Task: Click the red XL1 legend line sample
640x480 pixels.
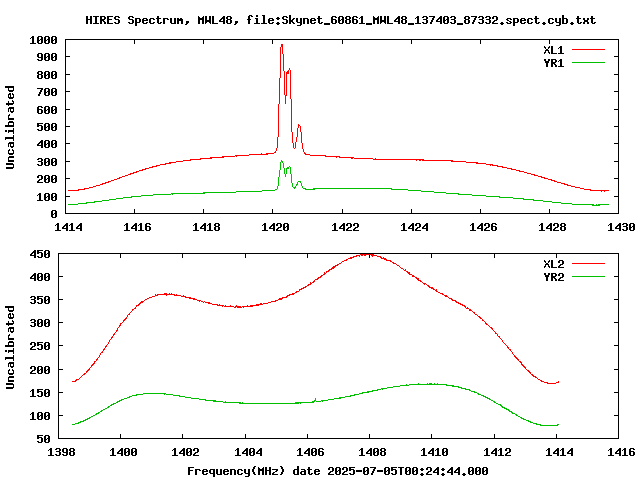Action: [x=588, y=50]
